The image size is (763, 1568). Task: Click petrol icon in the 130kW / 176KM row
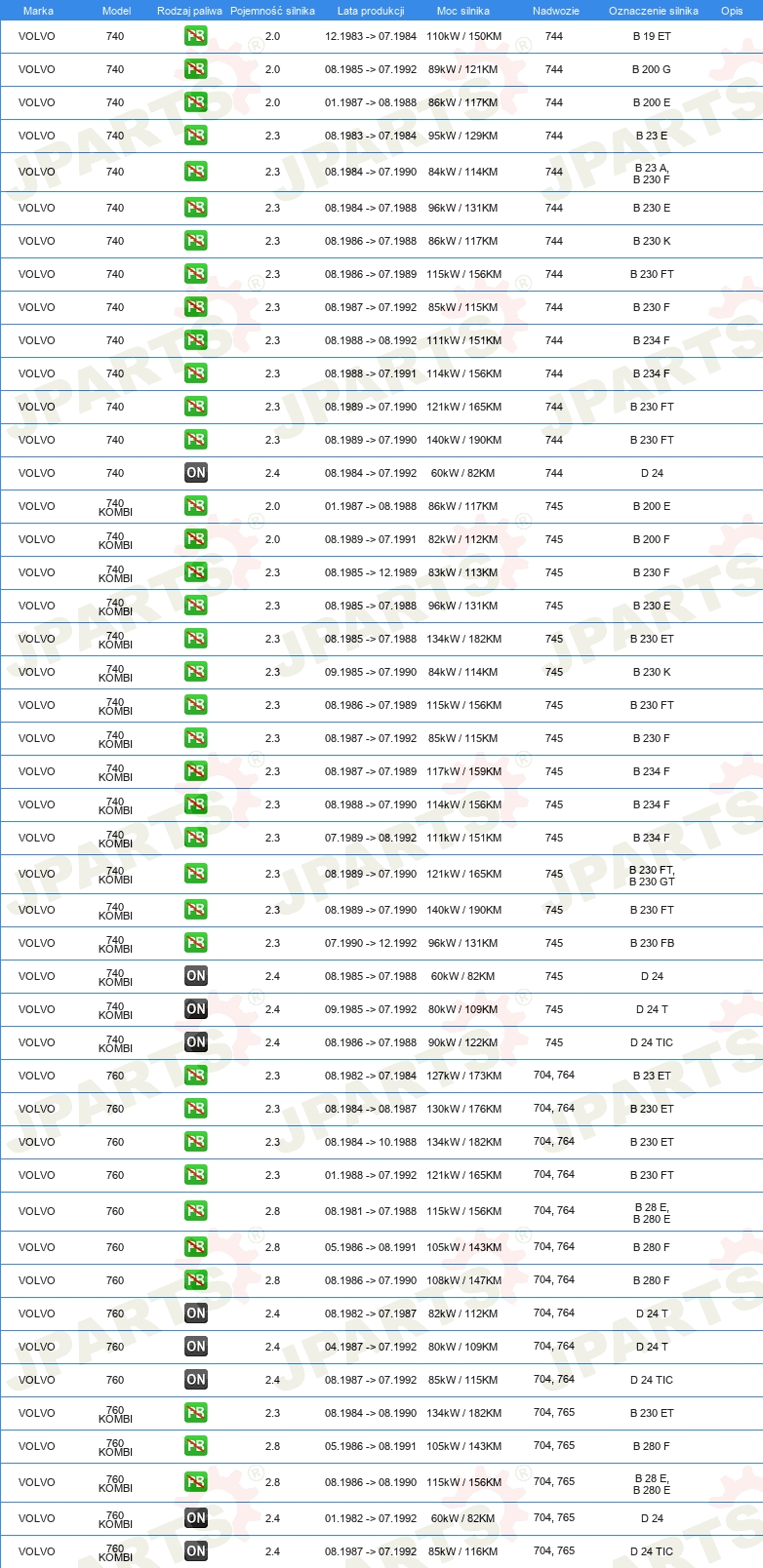click(x=196, y=1109)
